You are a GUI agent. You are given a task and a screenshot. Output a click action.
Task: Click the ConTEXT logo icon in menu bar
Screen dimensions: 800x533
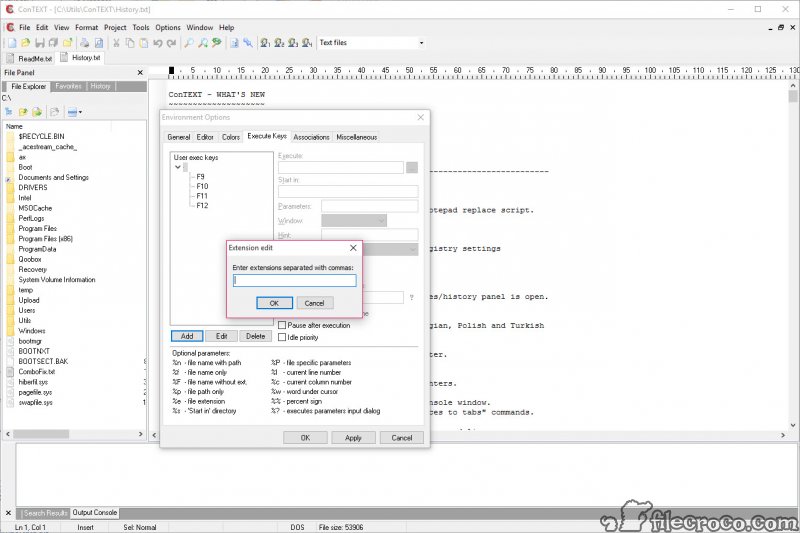pos(10,27)
